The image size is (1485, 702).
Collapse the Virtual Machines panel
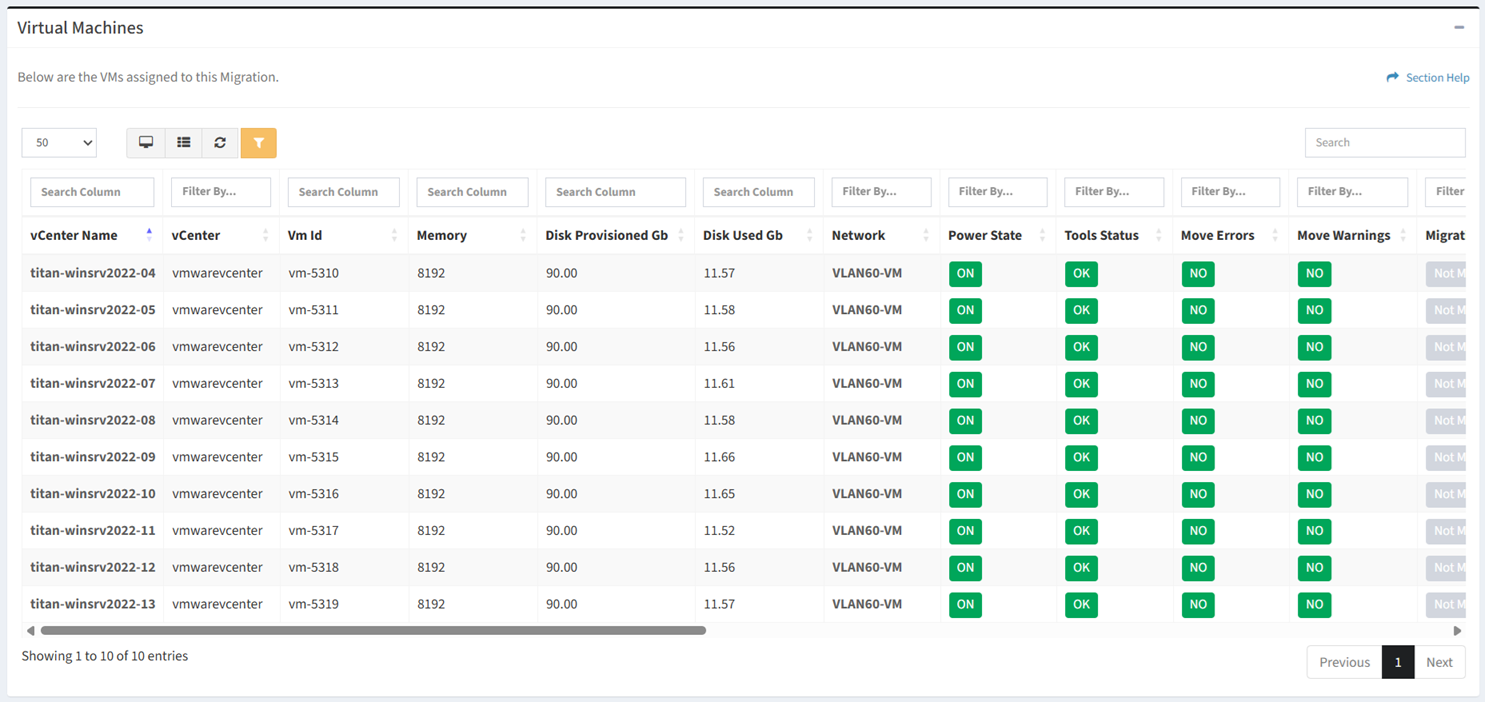tap(1459, 27)
